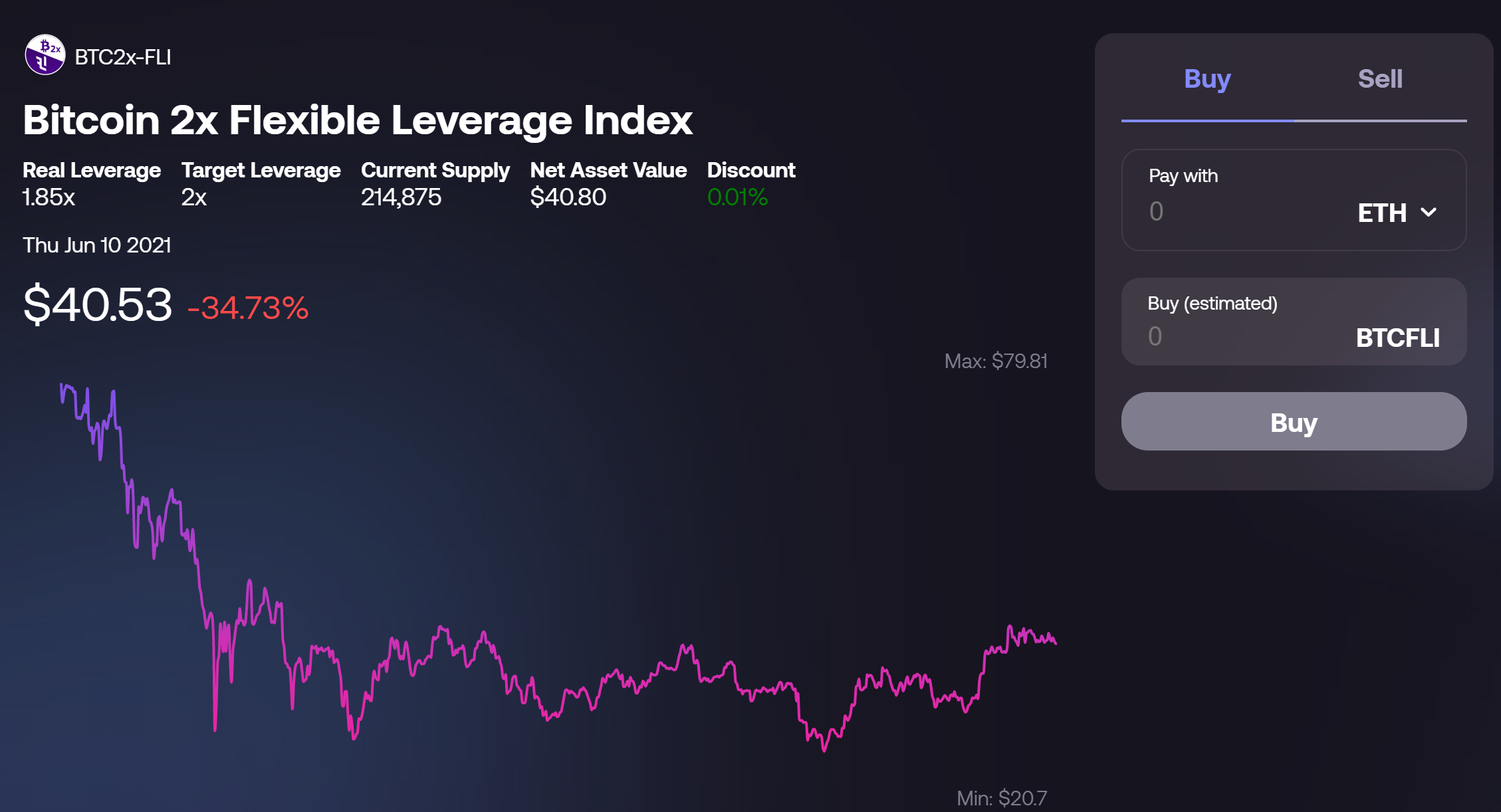Click the BTC2x-FLI ticker label
Screen dimensions: 1501x812
point(123,57)
